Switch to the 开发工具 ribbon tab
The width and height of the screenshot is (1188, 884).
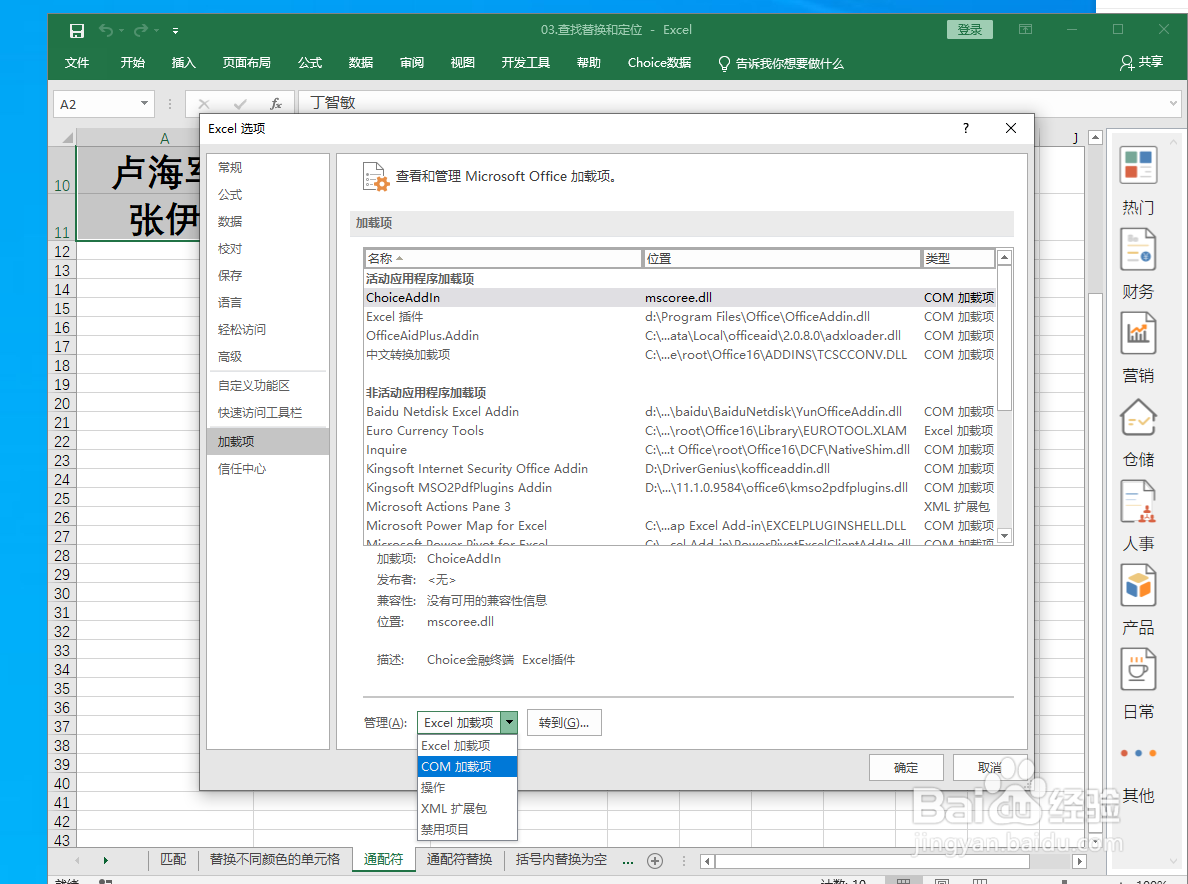525,62
